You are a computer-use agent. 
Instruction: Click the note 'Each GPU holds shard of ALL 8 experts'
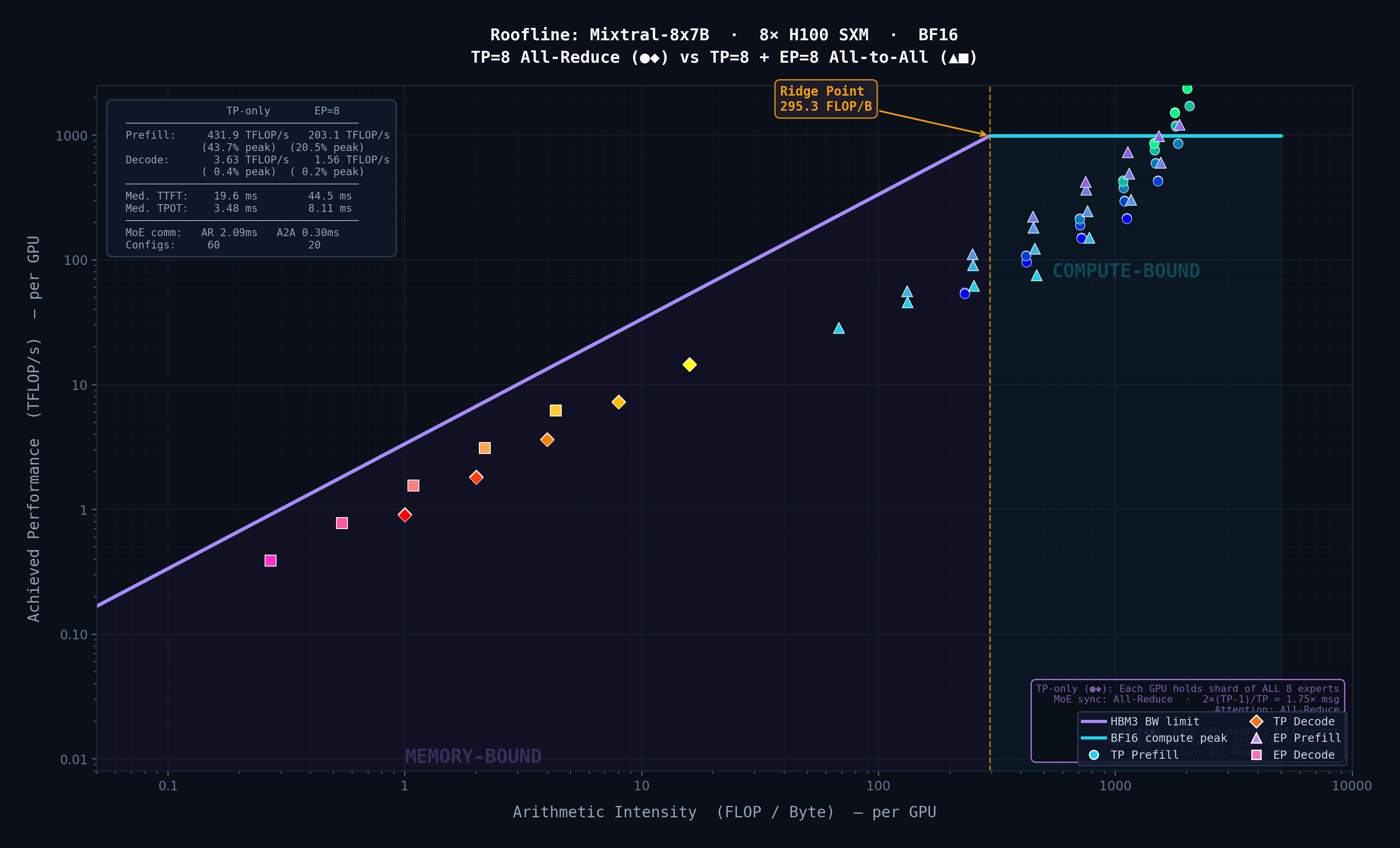point(1229,688)
